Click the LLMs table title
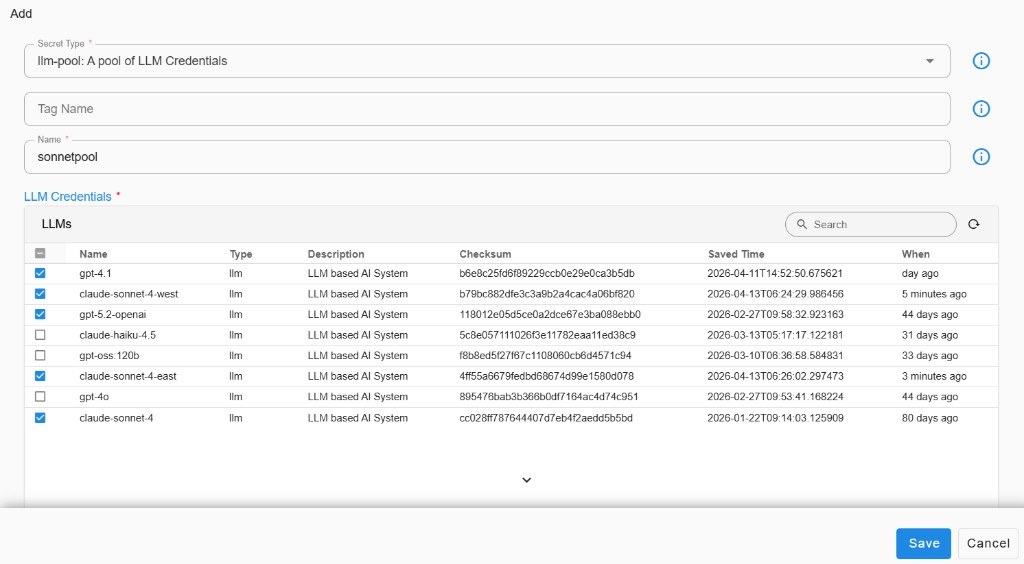This screenshot has width=1024, height=564. 57,224
